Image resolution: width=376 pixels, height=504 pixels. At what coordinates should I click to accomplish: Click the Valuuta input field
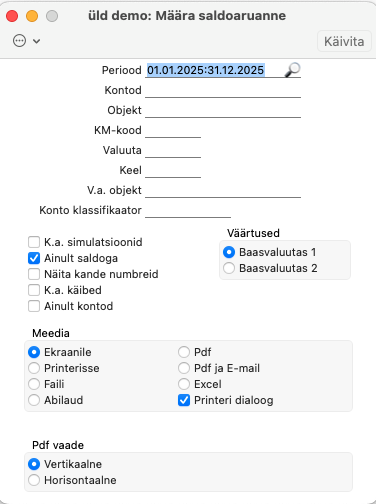coord(173,150)
